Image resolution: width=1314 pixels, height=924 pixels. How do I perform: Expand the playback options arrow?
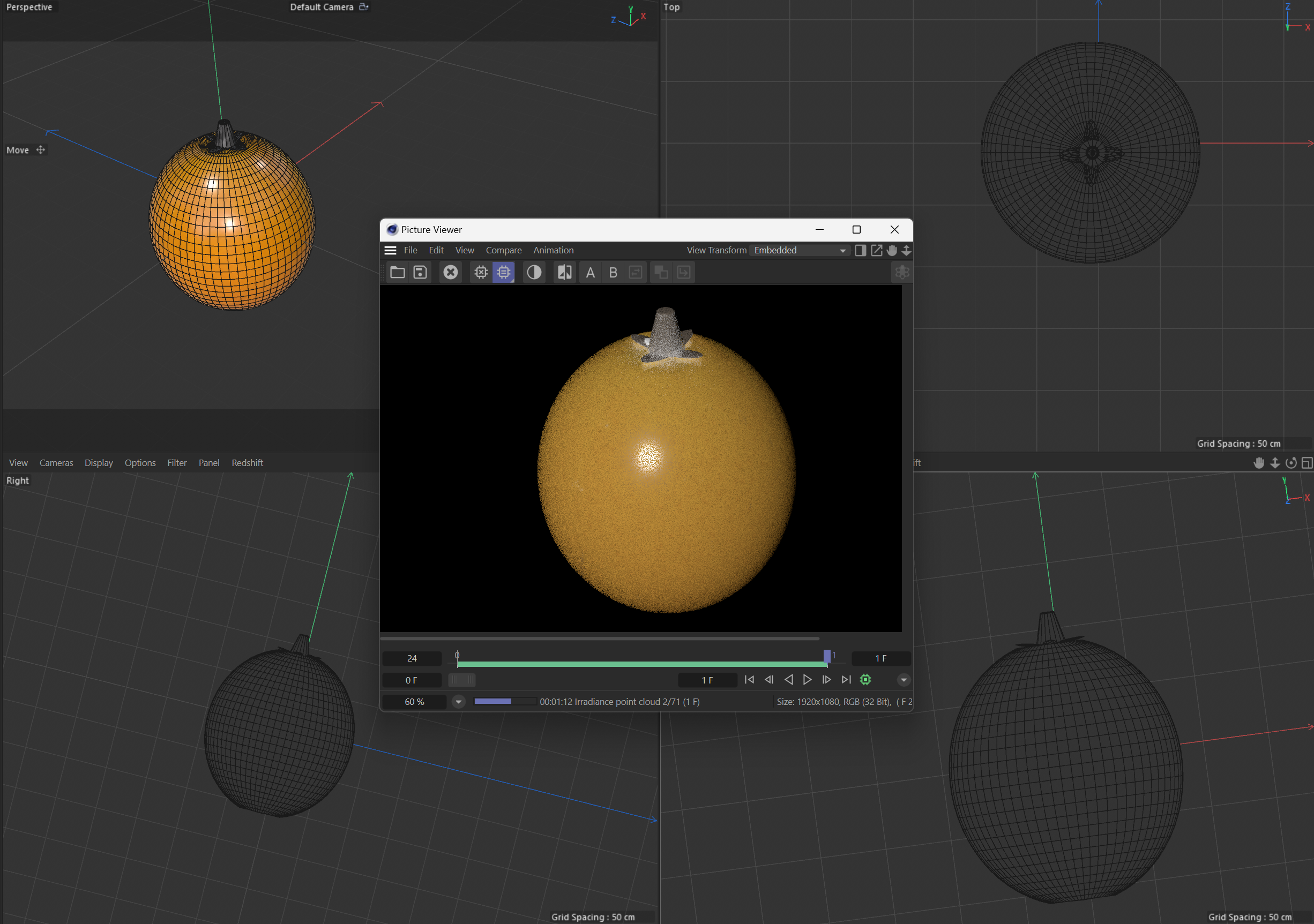[x=904, y=680]
